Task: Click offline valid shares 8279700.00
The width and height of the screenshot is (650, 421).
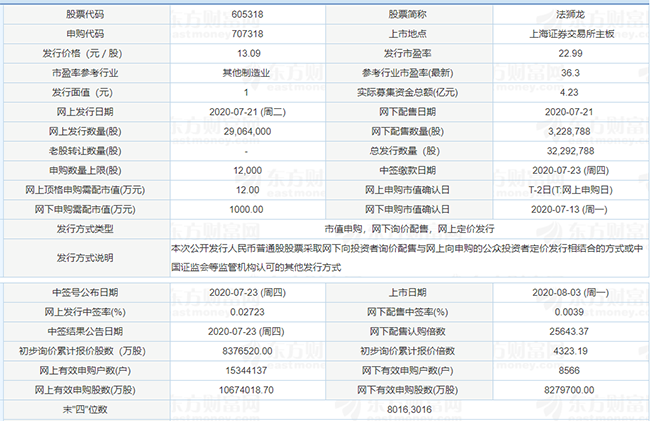Action: point(569,390)
